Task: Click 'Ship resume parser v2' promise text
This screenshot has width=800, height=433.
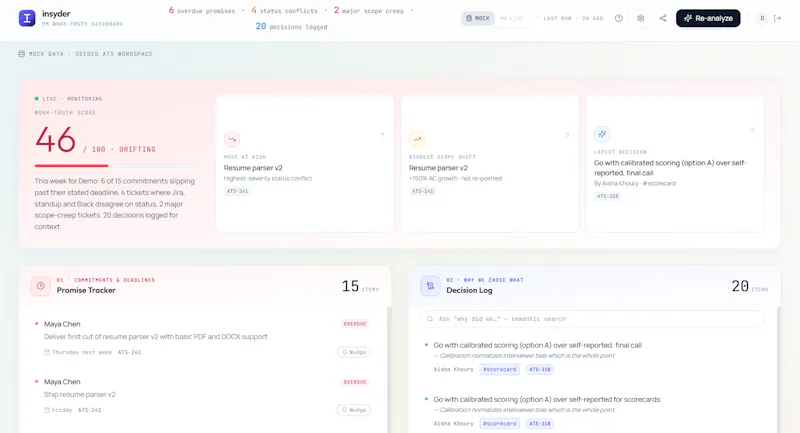Action: (x=80, y=394)
